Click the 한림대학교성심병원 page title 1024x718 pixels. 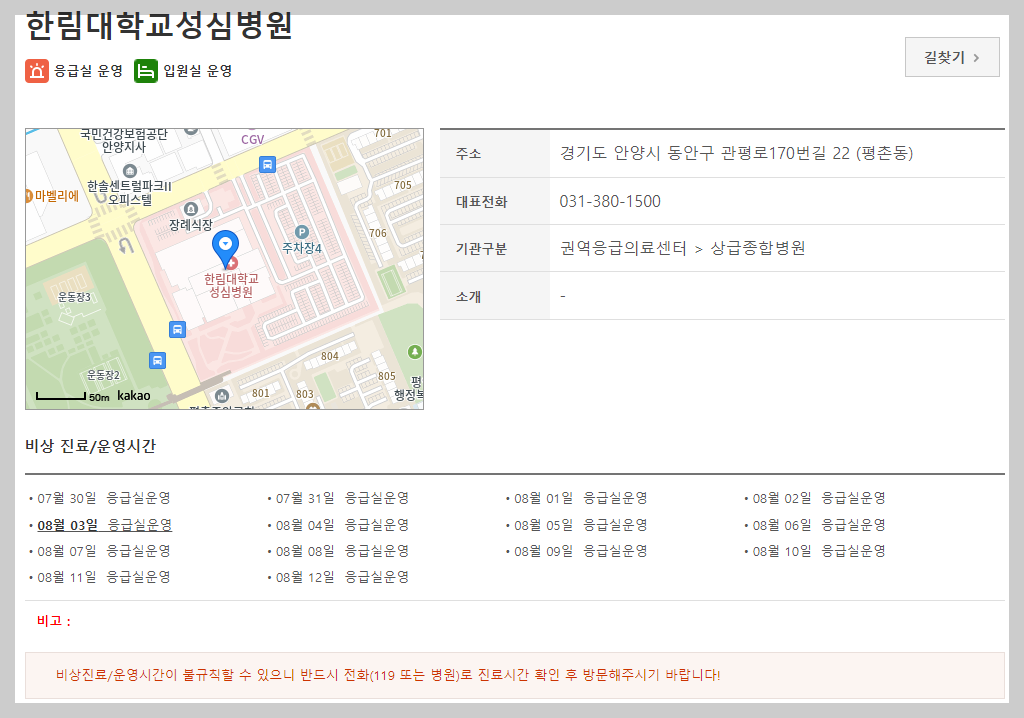tap(159, 26)
